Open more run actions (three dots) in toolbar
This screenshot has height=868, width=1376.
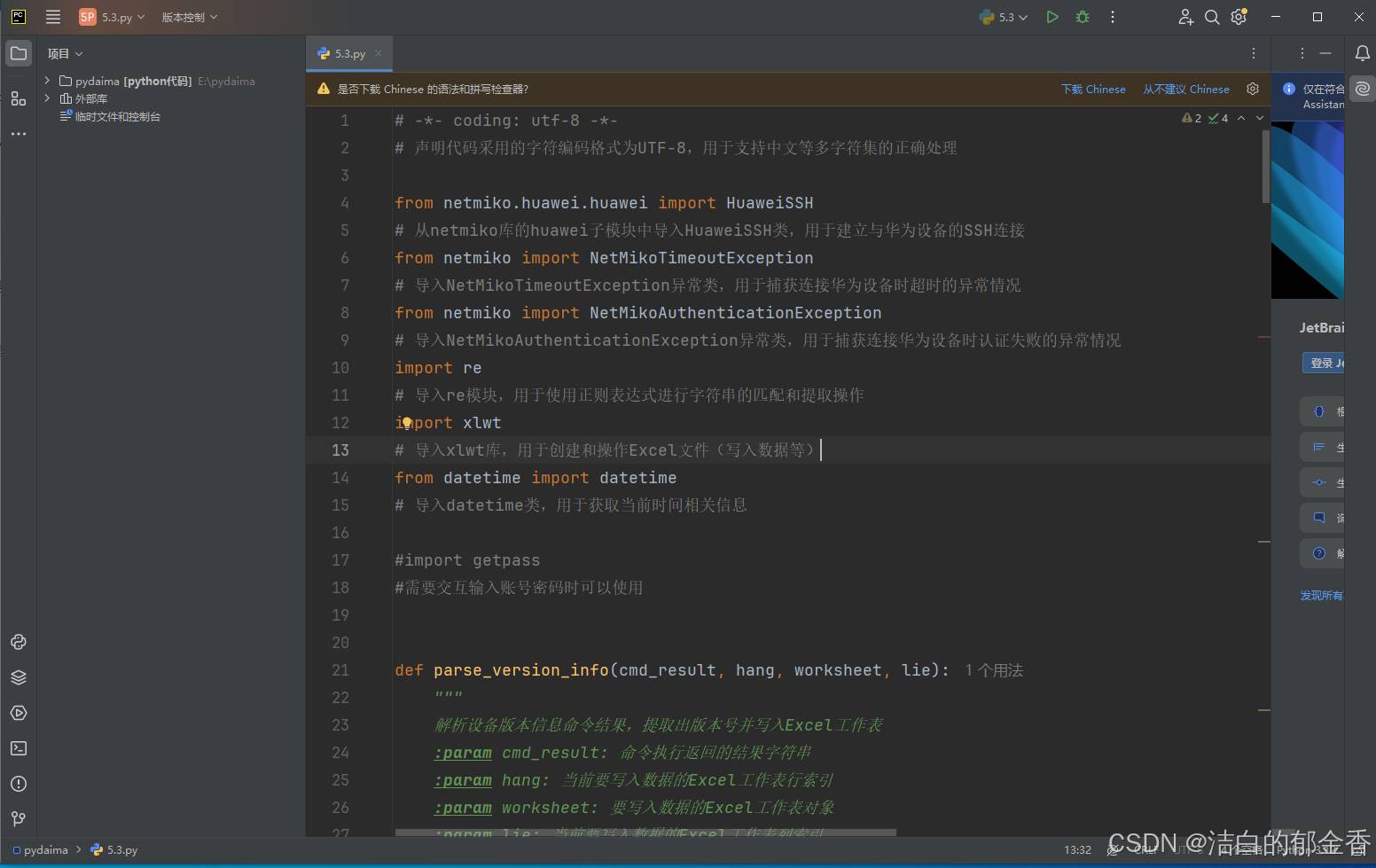1113,17
